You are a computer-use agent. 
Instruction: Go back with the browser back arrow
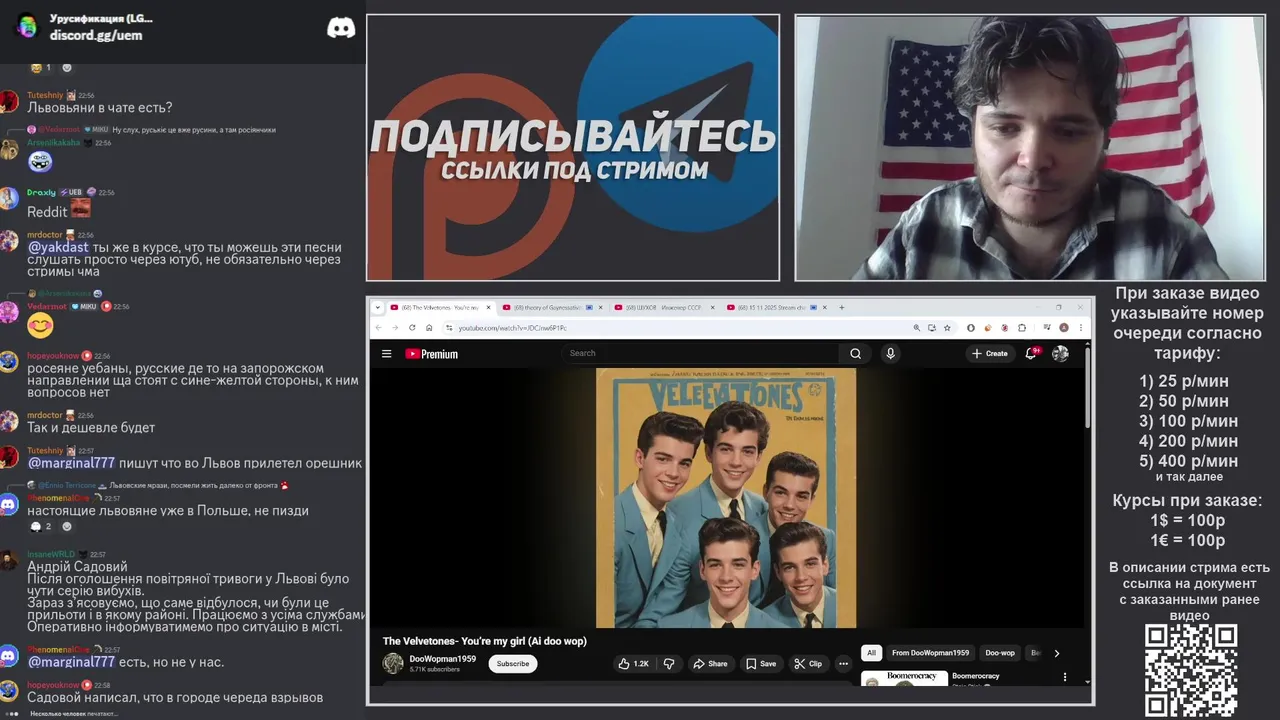point(378,327)
